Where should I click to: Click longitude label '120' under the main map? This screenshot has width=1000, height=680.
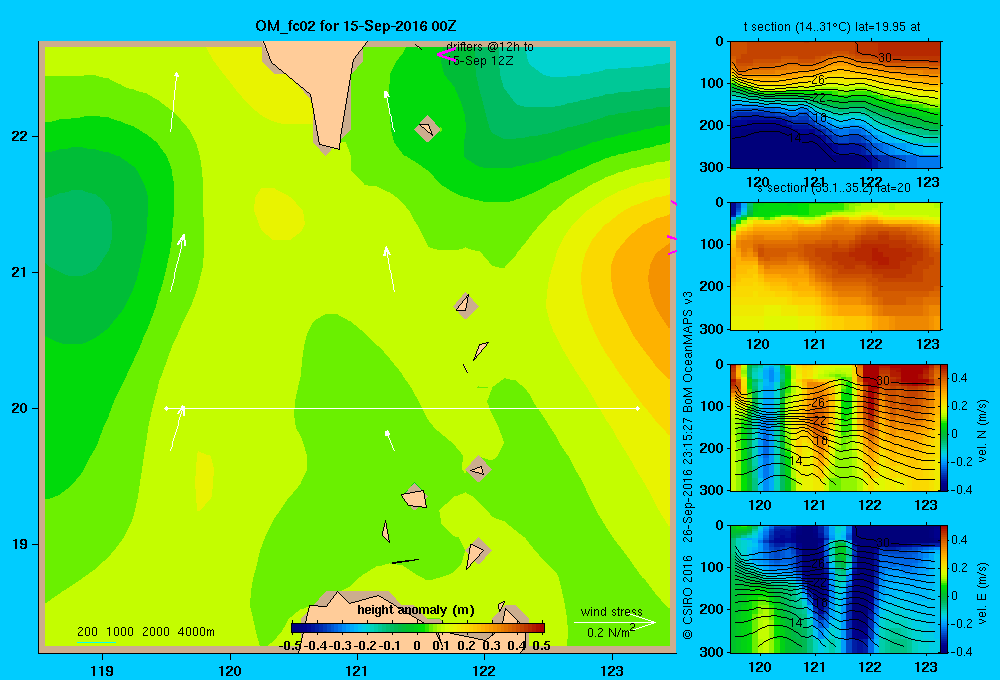point(230,670)
